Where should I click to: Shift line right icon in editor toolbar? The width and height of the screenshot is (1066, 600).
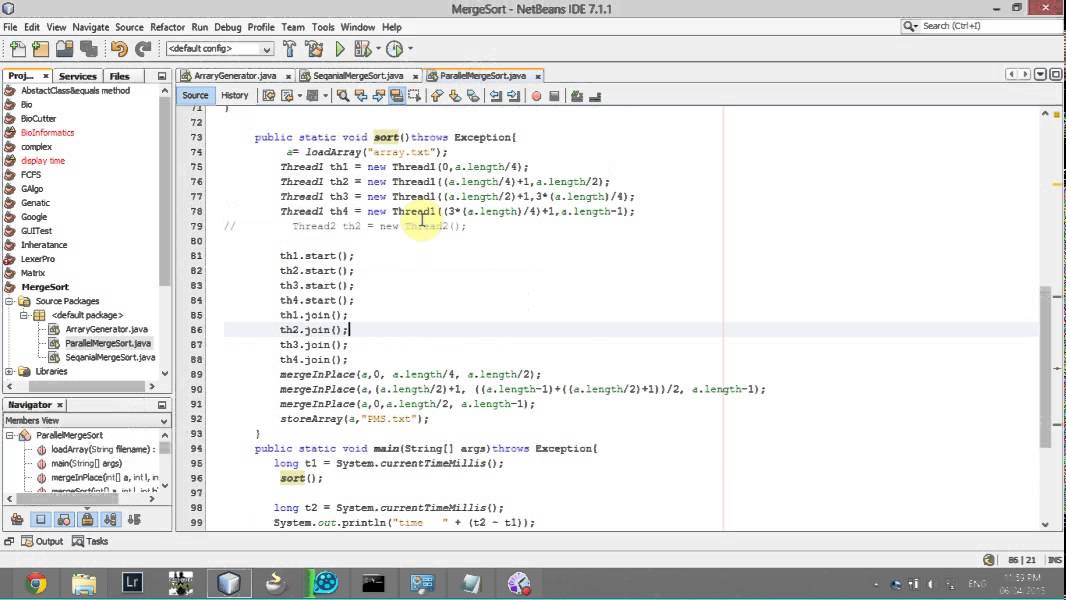point(513,96)
